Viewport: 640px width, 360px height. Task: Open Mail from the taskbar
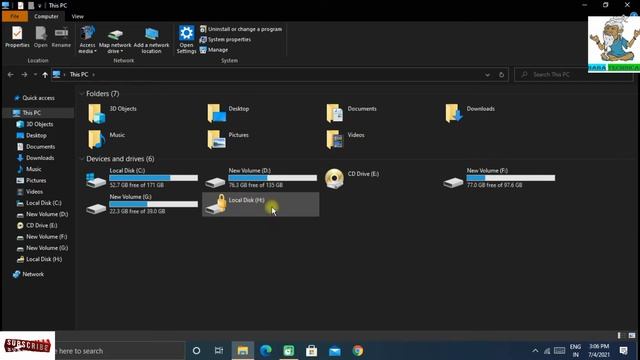[x=335, y=351]
